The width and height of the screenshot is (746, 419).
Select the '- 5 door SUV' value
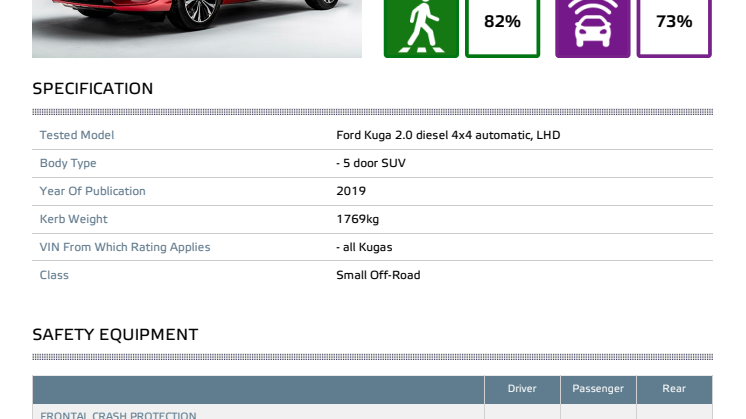tap(371, 163)
